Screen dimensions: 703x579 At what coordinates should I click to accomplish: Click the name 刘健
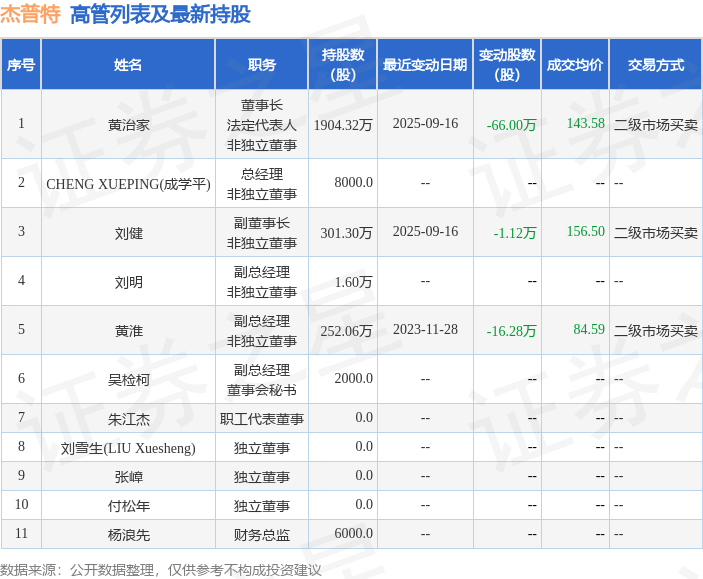click(x=129, y=233)
